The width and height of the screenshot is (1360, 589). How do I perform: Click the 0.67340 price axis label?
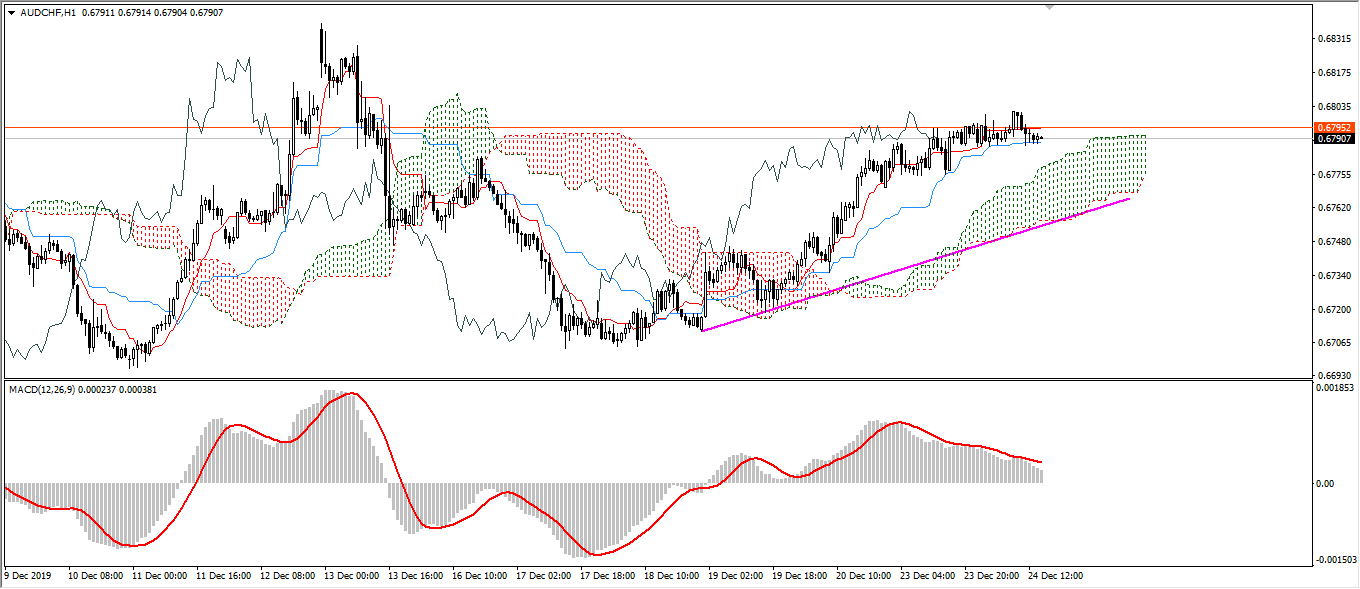click(x=1335, y=277)
